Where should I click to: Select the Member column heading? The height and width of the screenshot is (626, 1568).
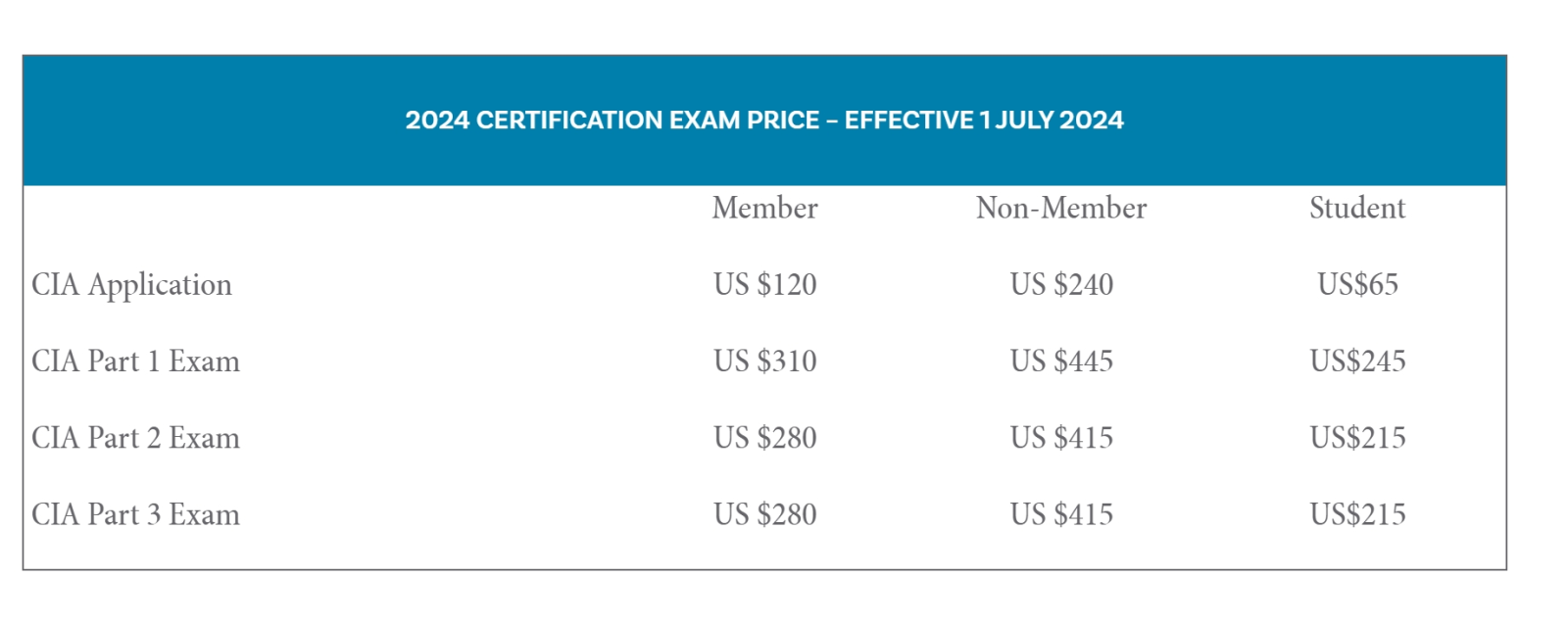[x=764, y=208]
